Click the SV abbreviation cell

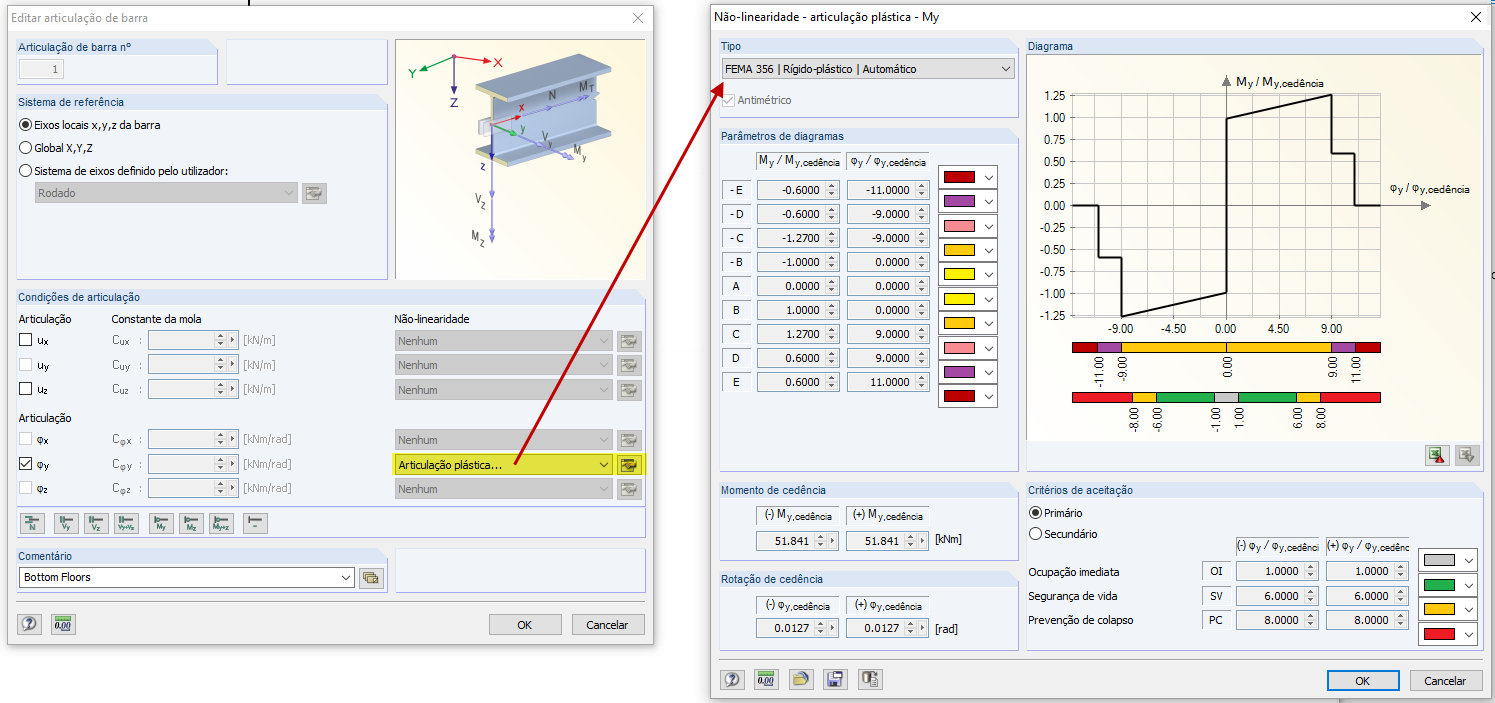(x=1216, y=596)
